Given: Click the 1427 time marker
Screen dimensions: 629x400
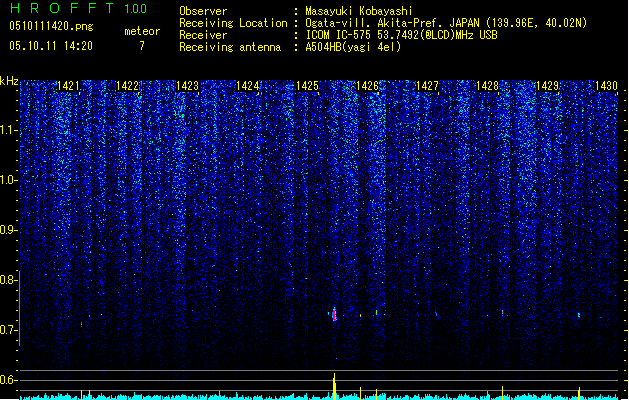Looking at the screenshot, I should click(x=427, y=86).
